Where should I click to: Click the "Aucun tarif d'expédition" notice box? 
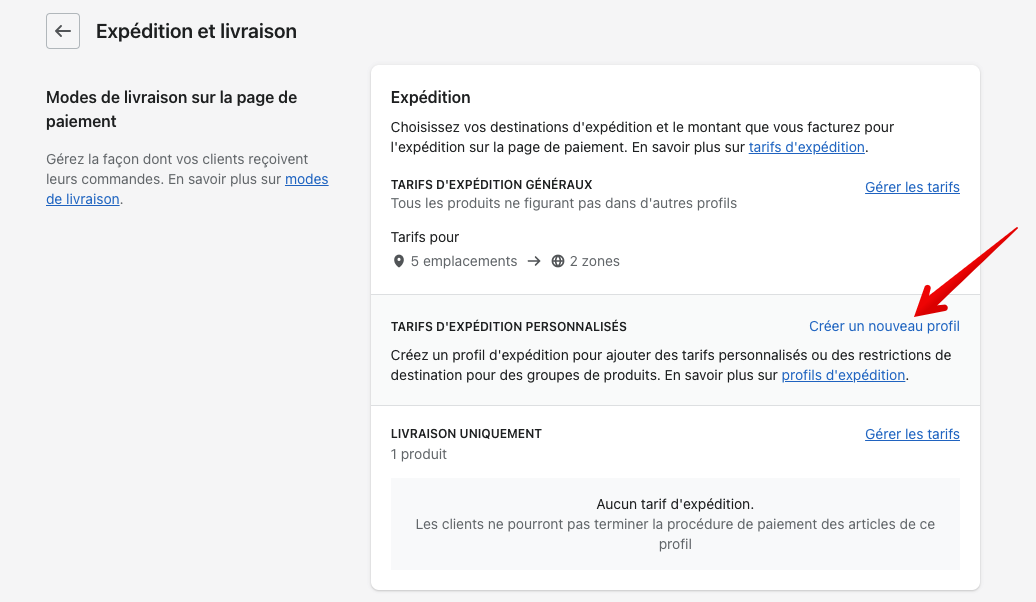tap(675, 524)
